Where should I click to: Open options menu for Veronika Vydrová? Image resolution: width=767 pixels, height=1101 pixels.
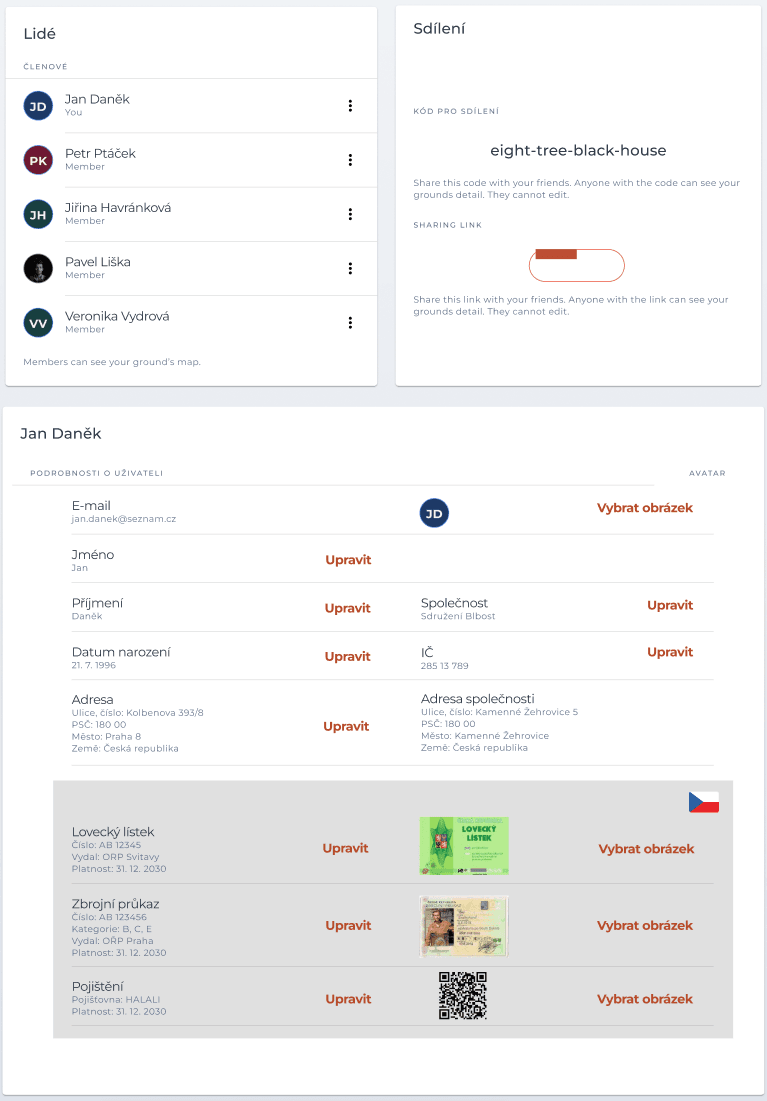350,323
